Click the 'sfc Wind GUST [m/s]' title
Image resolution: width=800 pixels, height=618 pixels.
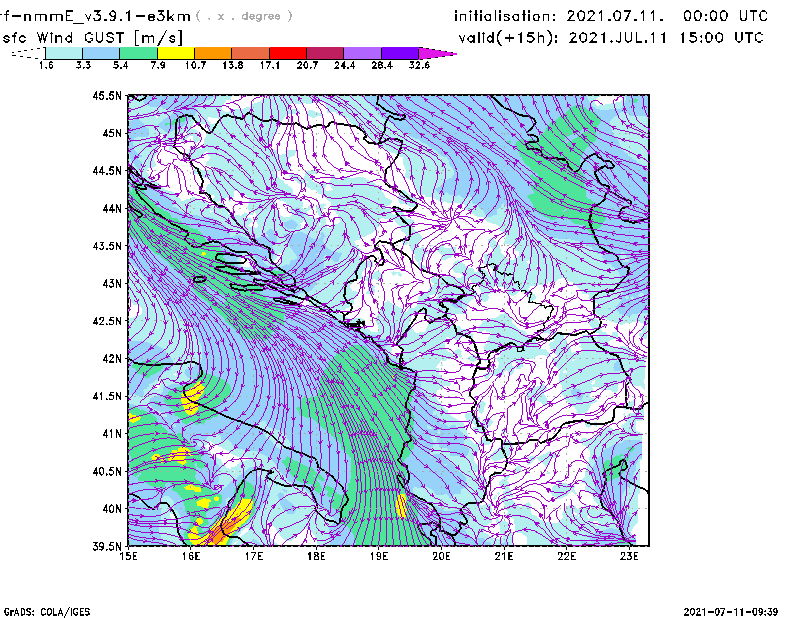pos(92,38)
